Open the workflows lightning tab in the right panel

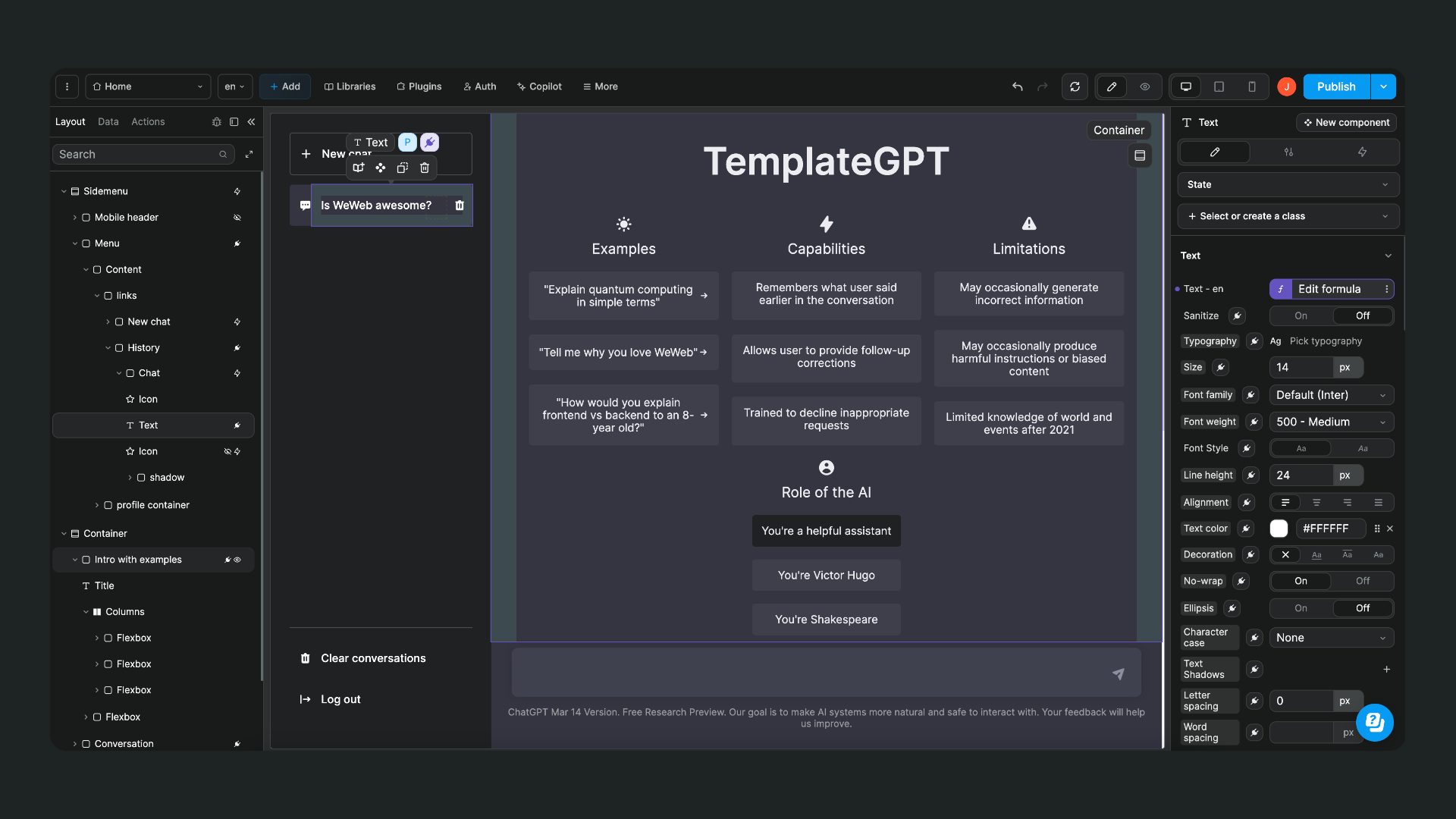tap(1361, 152)
